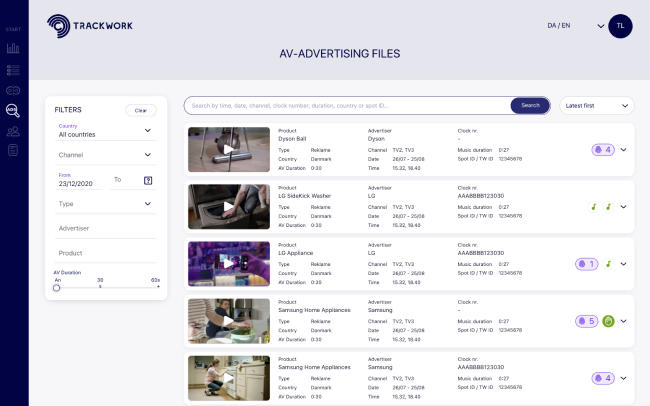Viewport: 650px width, 406px height.
Task: Open the TL user avatar
Action: (620, 26)
